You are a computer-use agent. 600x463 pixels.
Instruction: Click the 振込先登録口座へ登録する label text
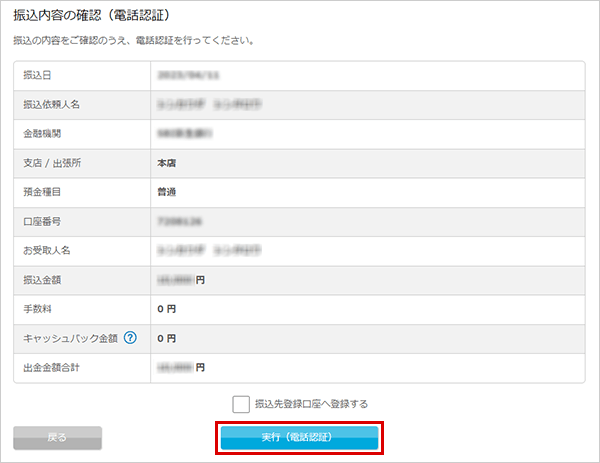point(311,404)
